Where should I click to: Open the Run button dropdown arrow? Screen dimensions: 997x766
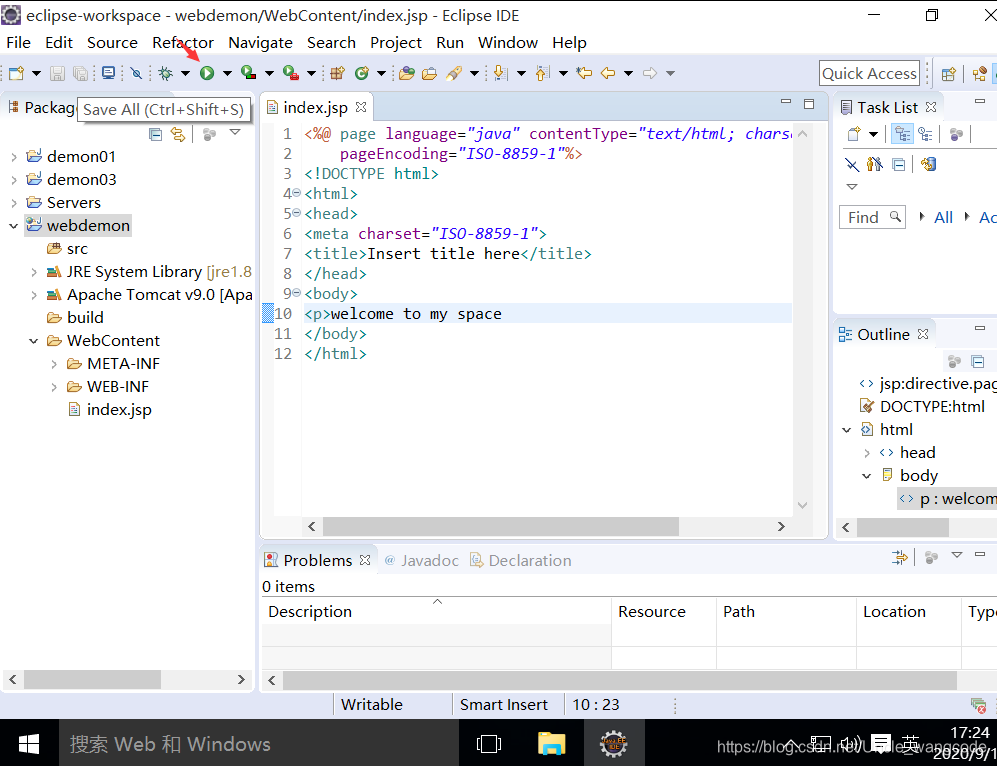(x=227, y=73)
